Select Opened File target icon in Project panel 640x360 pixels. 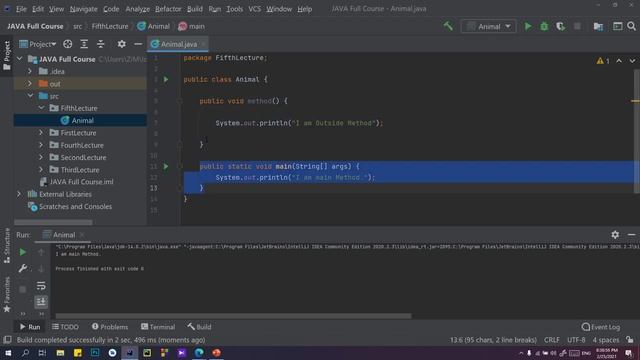pos(68,44)
